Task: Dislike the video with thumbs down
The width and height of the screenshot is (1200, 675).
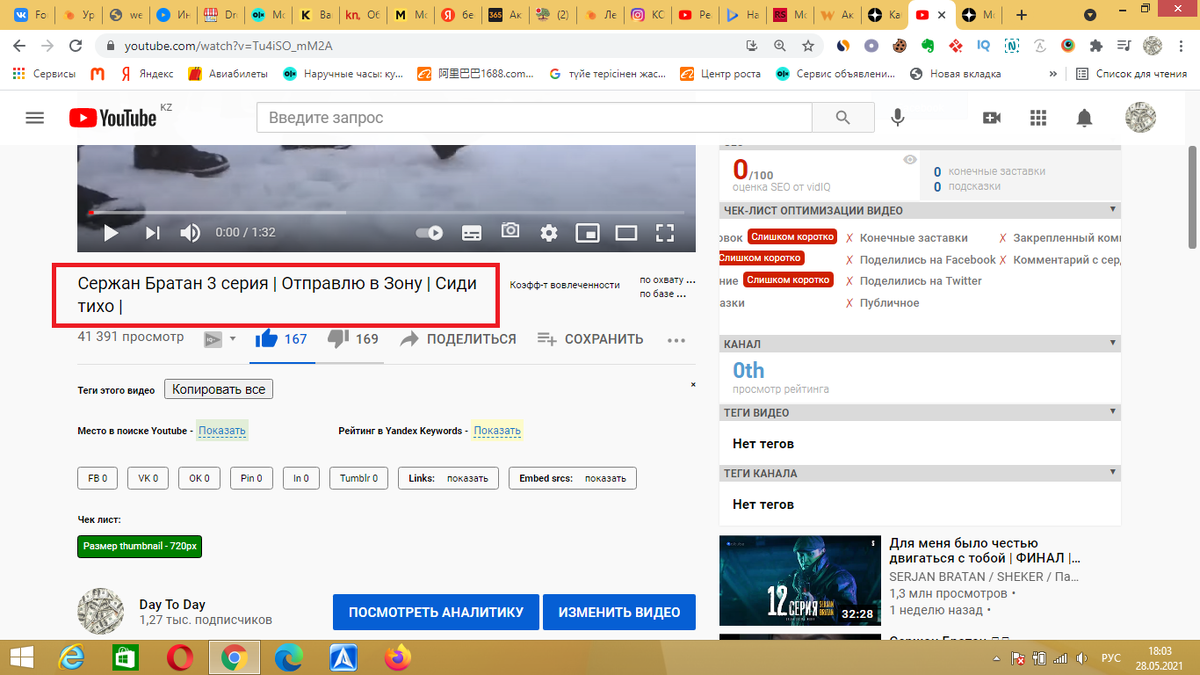Action: point(353,339)
